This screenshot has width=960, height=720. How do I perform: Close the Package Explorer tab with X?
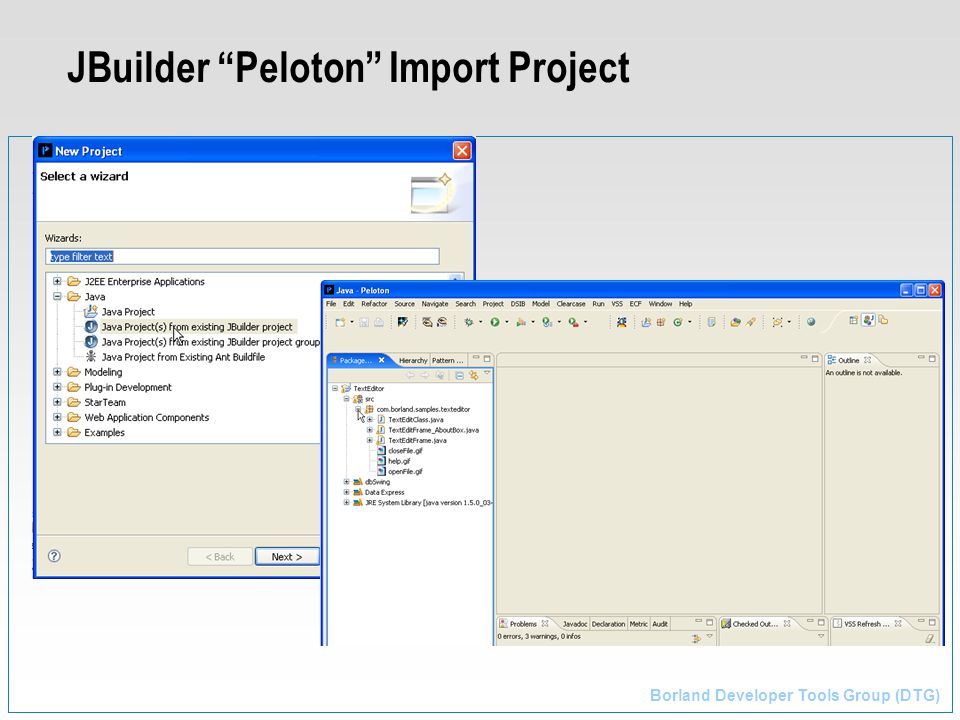point(381,360)
